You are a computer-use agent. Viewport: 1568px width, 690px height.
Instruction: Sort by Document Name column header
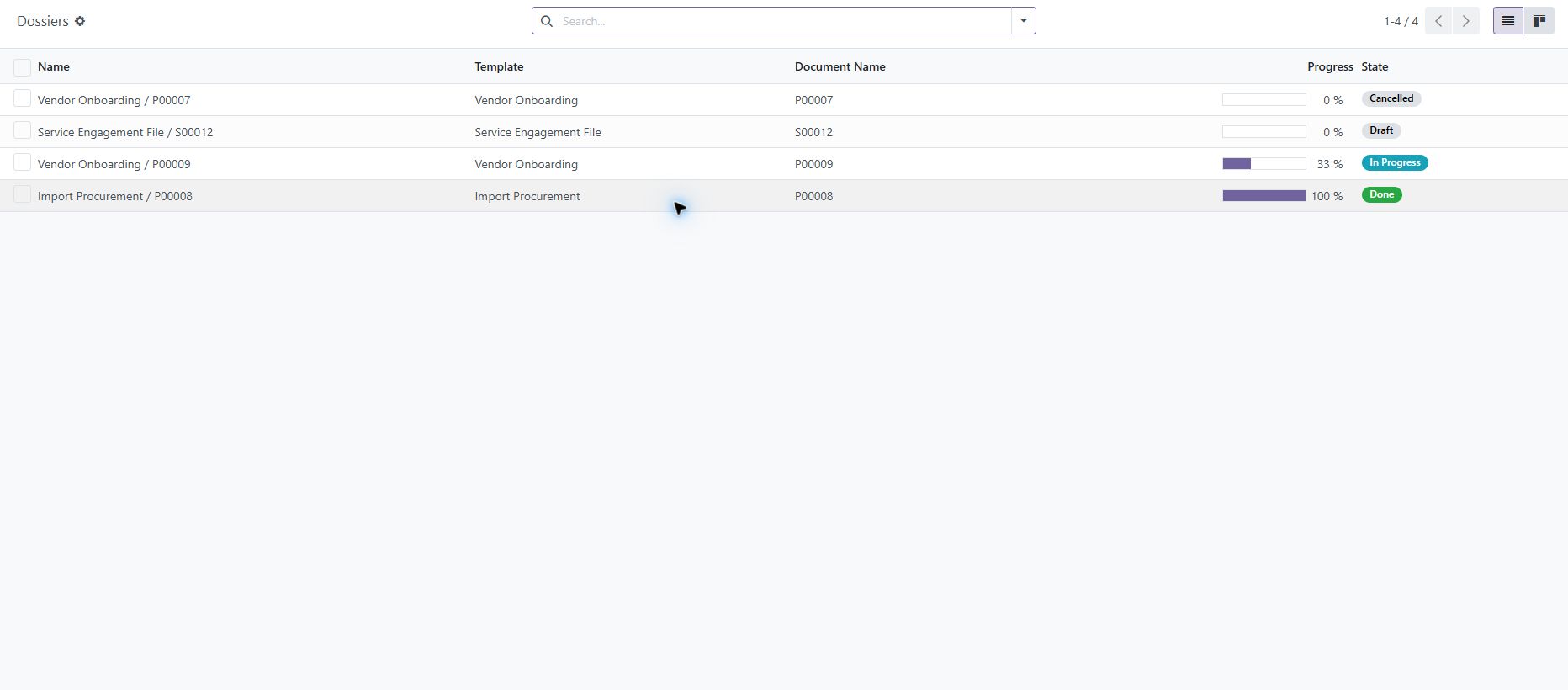click(x=840, y=66)
